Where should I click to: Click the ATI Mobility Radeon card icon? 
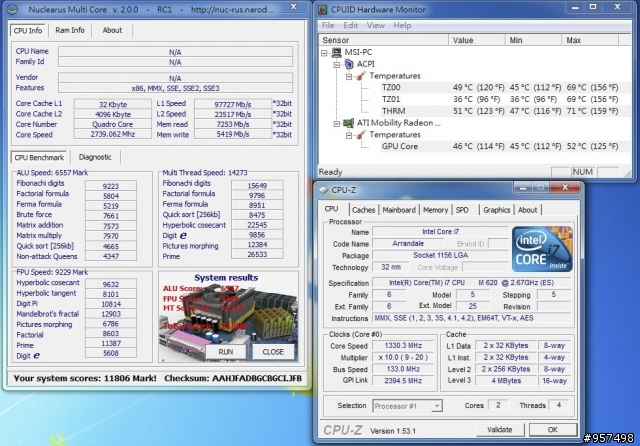(349, 123)
